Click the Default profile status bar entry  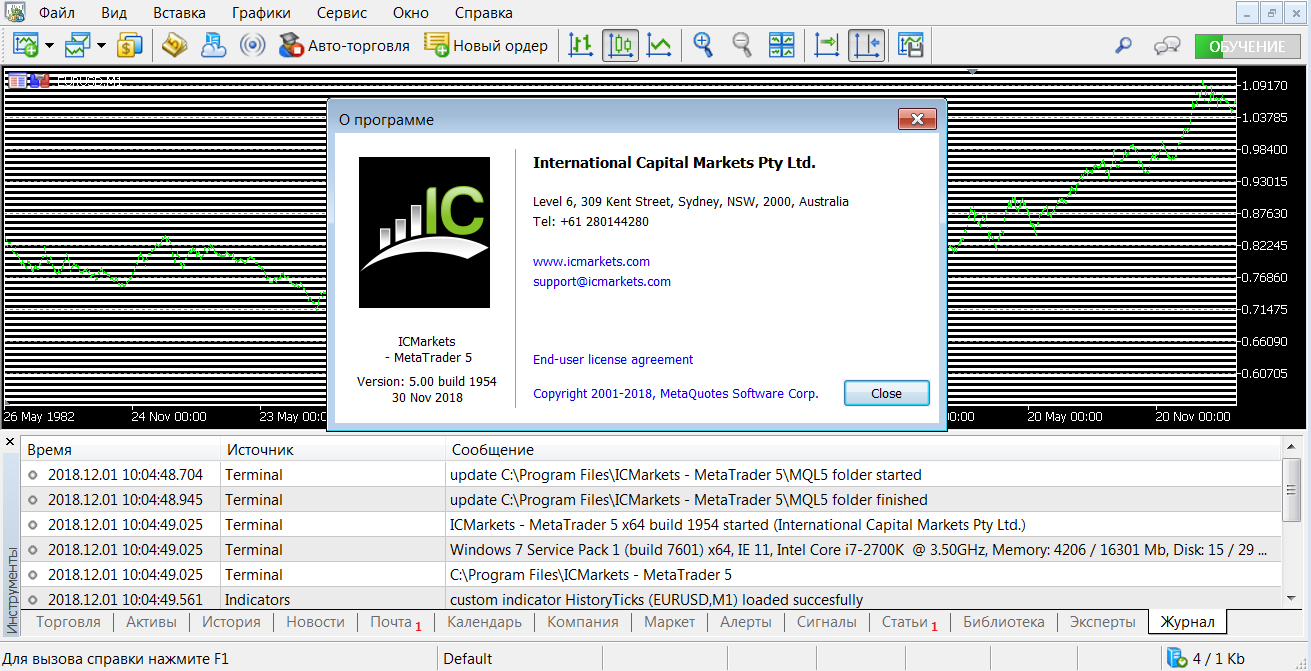click(468, 659)
